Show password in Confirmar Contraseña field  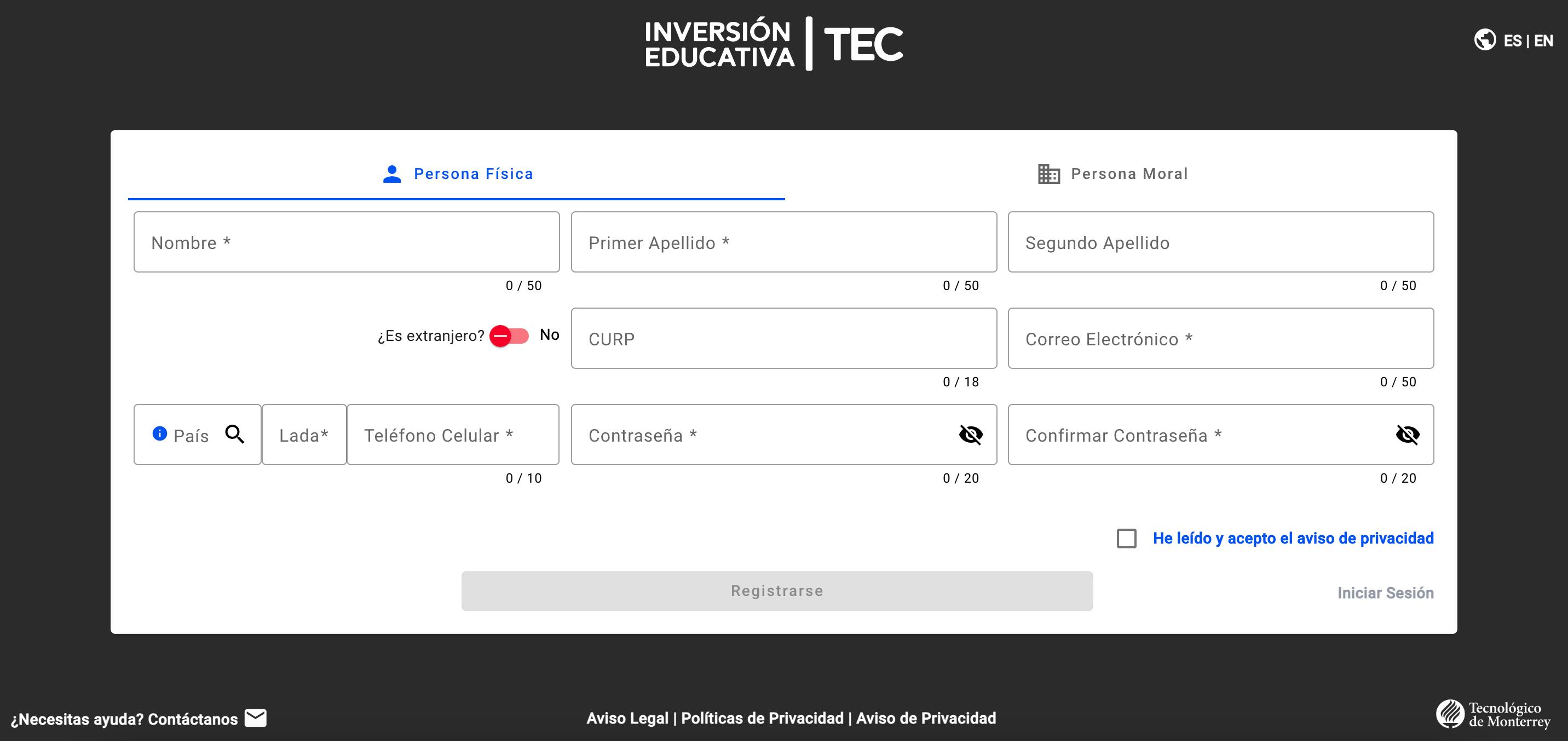[x=1407, y=435]
